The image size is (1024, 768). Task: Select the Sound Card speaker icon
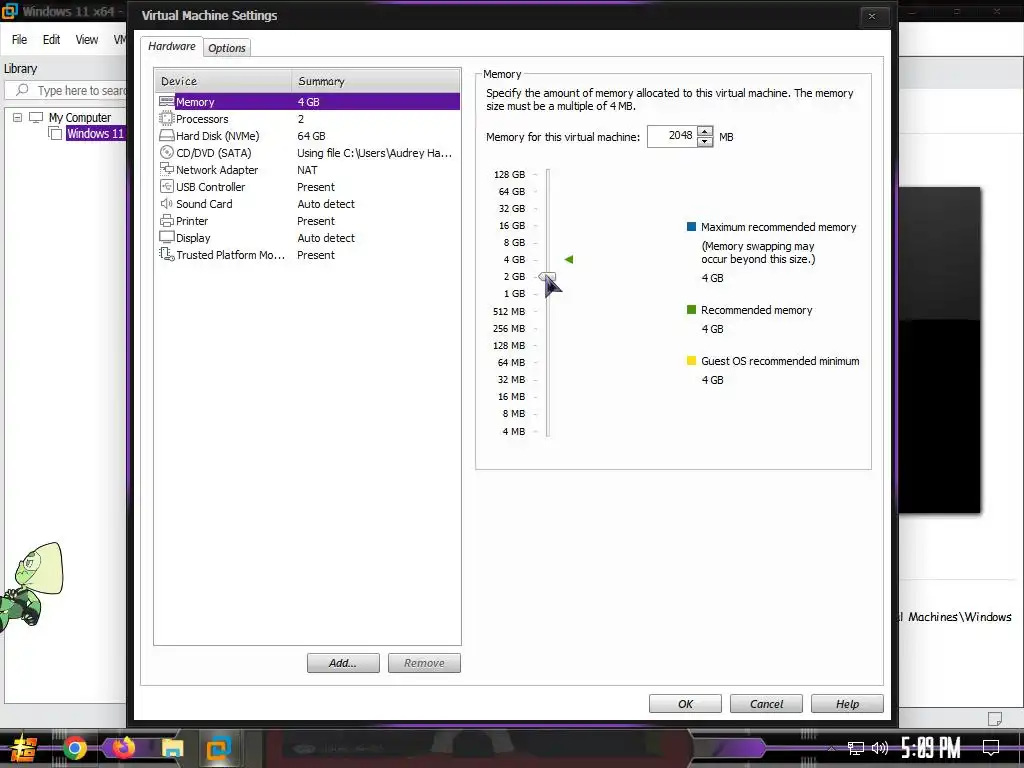[167, 203]
